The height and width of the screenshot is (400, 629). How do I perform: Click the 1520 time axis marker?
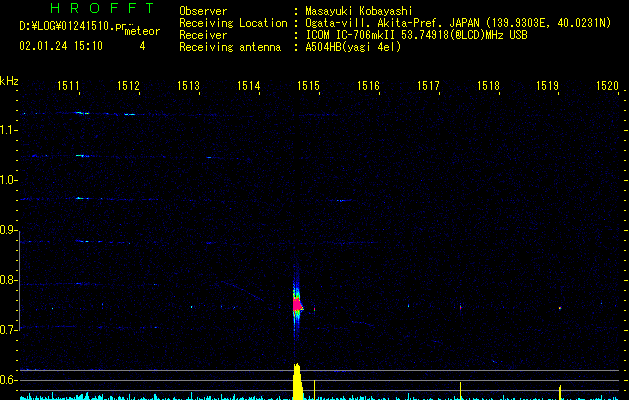point(607,86)
